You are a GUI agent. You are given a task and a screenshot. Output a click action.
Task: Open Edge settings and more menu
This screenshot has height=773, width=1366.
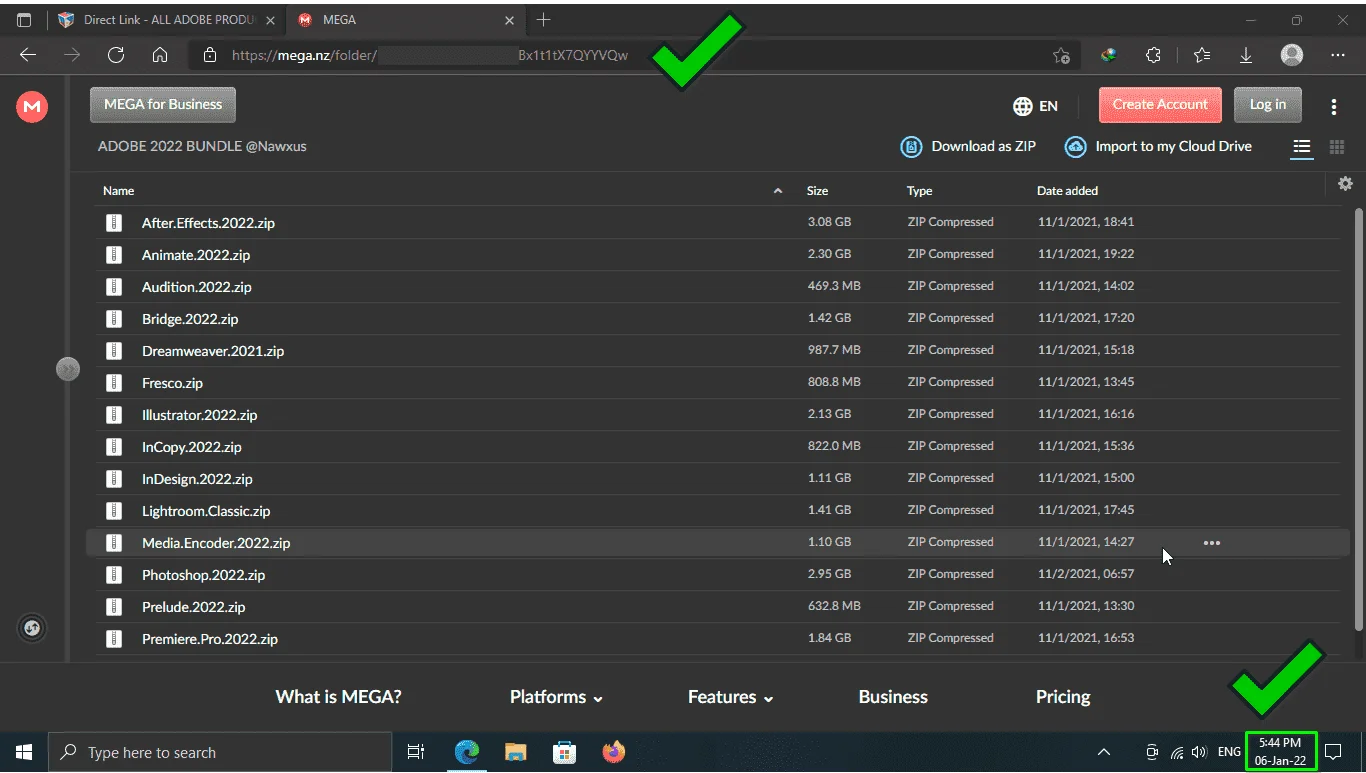tap(1338, 56)
